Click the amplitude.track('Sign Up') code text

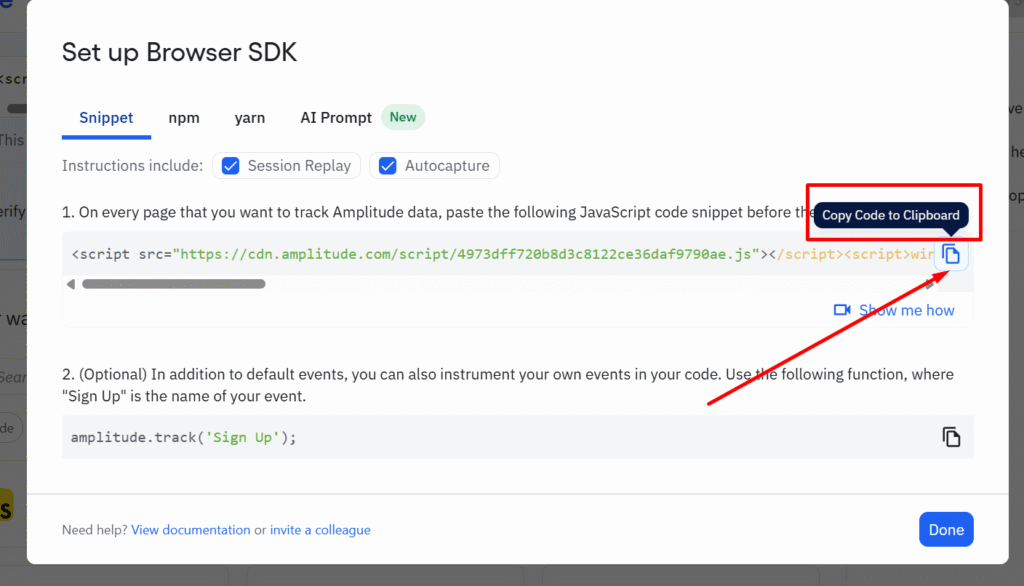click(x=184, y=438)
